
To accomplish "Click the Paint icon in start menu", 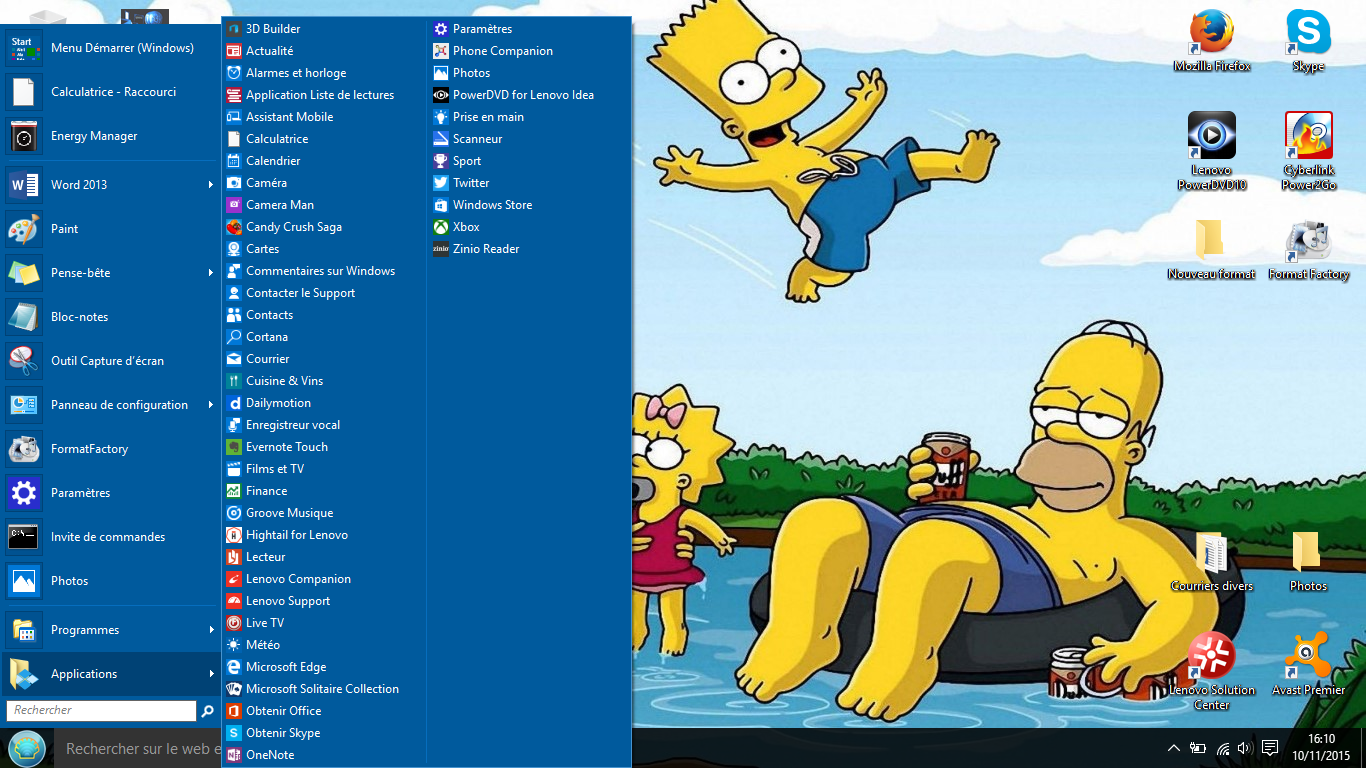I will (24, 229).
